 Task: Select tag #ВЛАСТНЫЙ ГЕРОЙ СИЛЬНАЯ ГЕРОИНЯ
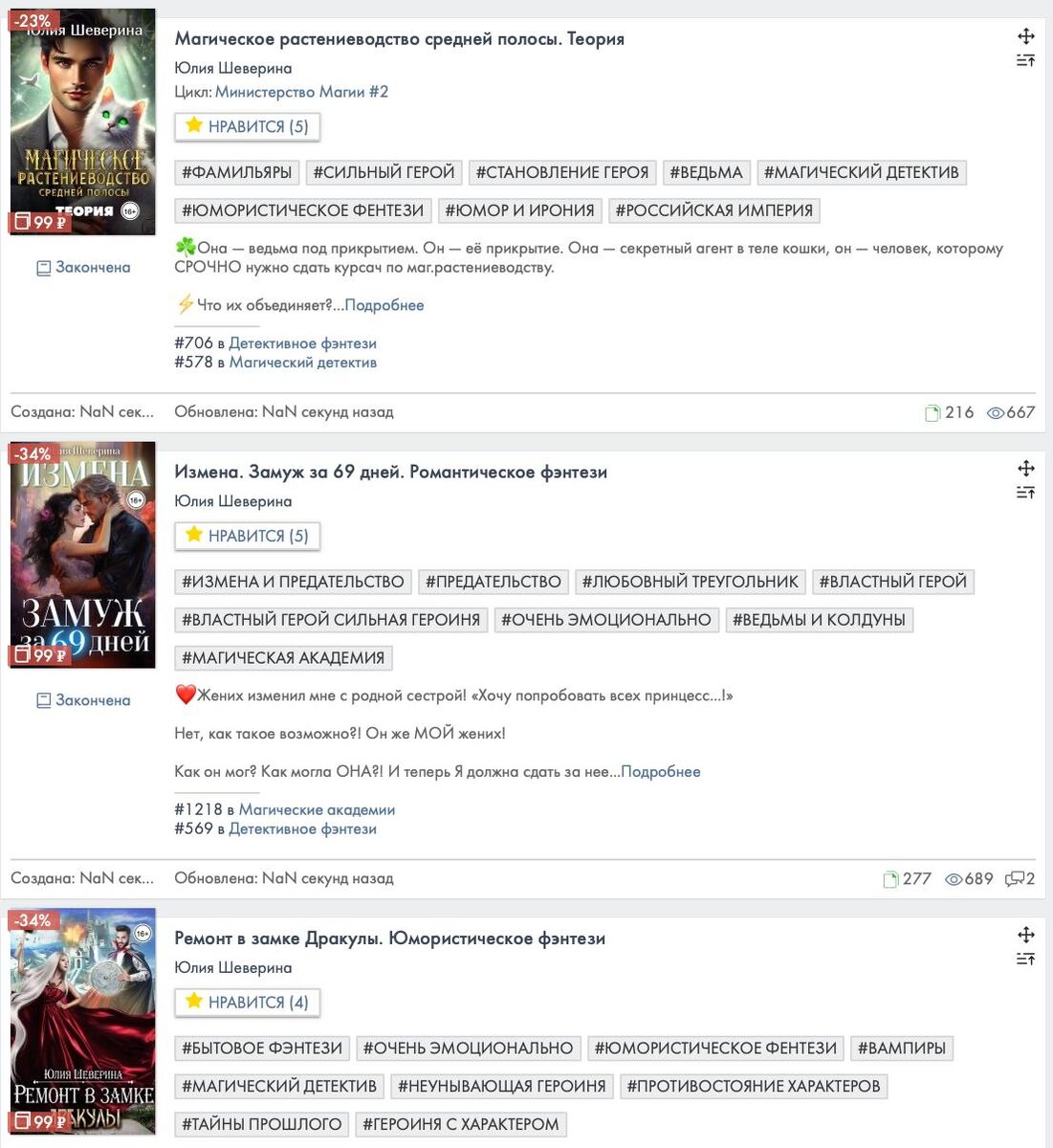coord(331,620)
